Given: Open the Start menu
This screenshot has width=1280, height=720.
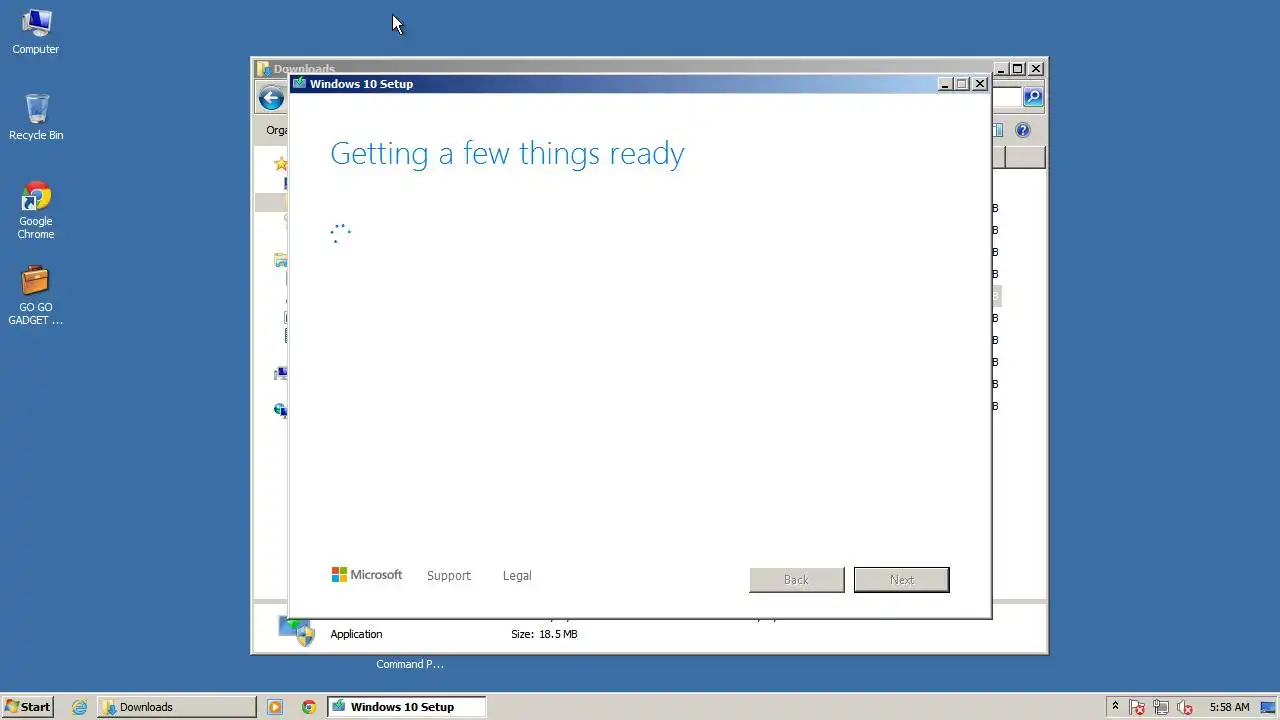Looking at the screenshot, I should click(27, 707).
